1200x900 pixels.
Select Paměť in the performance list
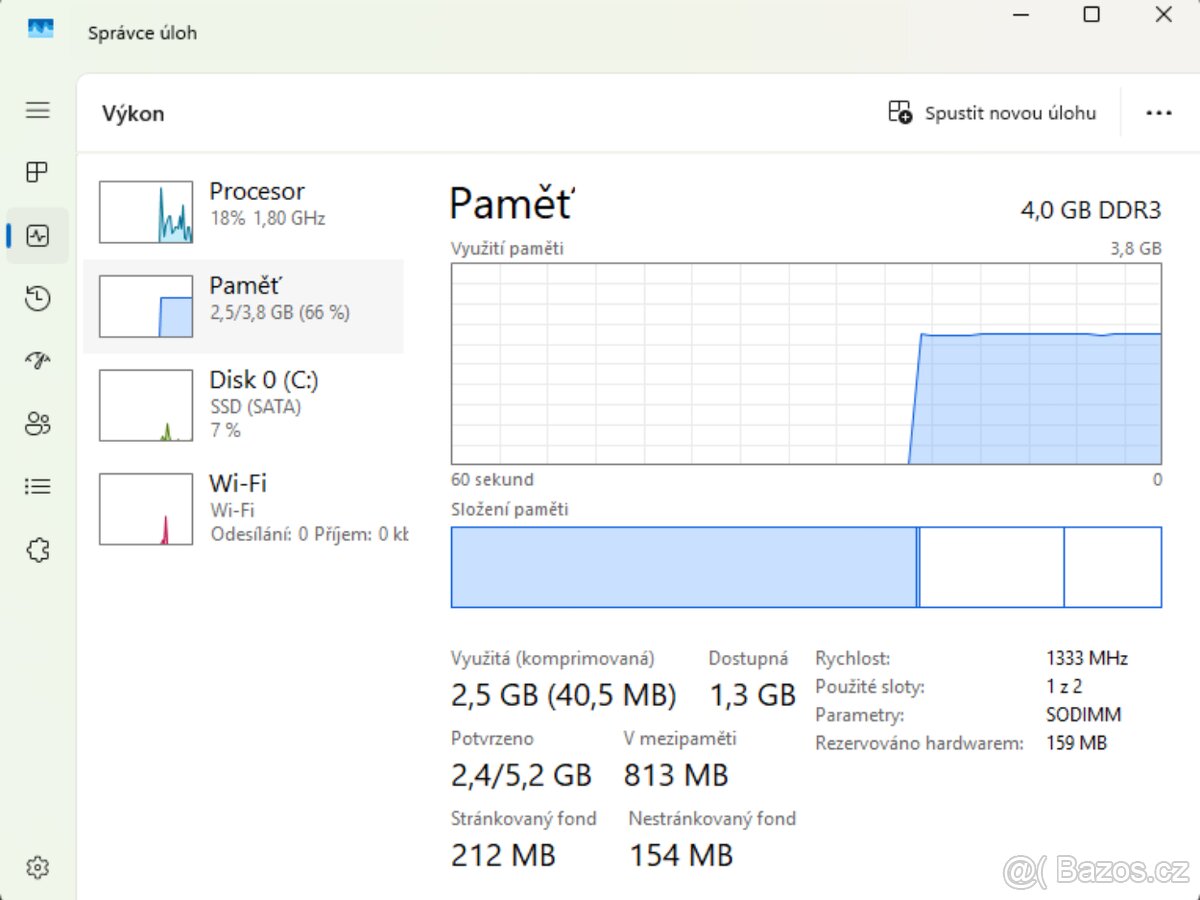(243, 306)
